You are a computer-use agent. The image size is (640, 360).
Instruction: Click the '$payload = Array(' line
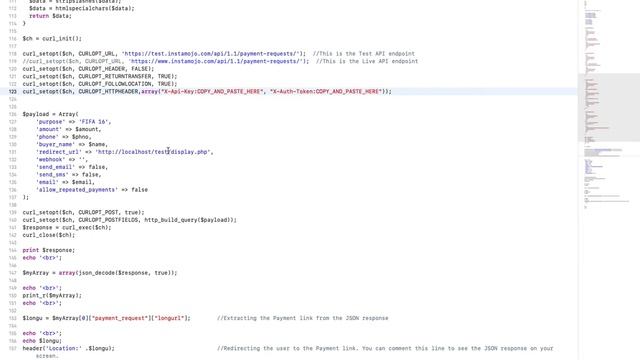(x=51, y=114)
